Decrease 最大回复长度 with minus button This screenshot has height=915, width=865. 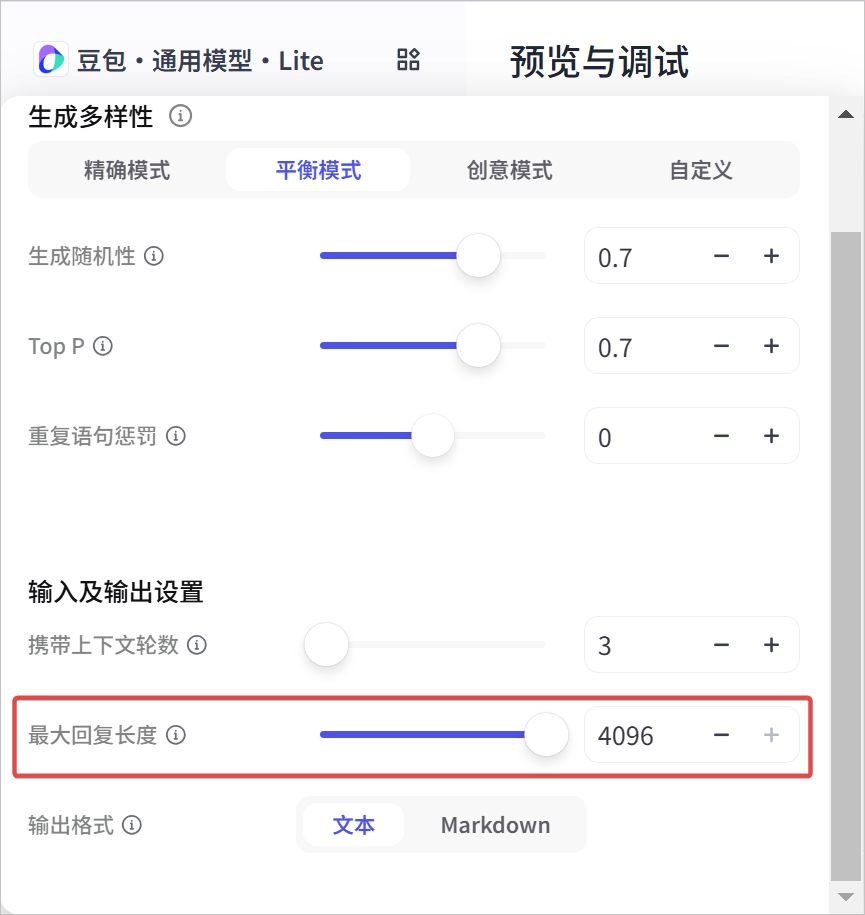point(721,735)
